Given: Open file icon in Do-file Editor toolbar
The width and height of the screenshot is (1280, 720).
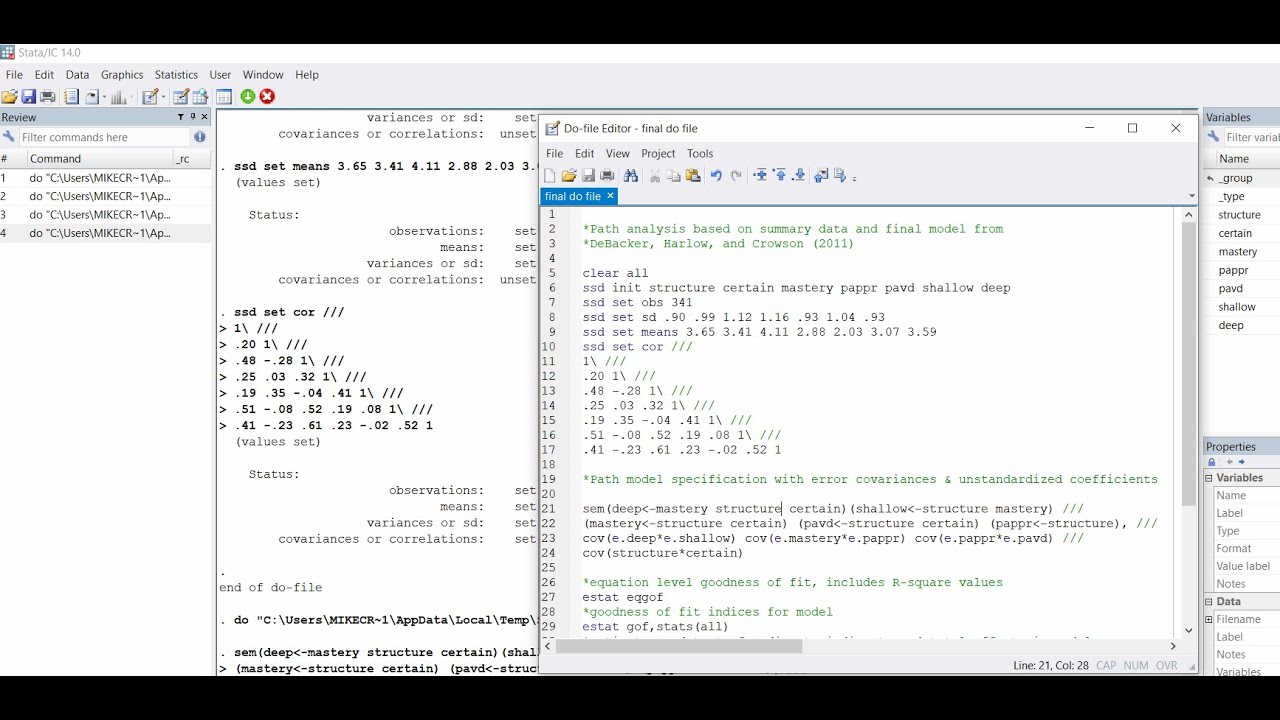Looking at the screenshot, I should pos(569,175).
